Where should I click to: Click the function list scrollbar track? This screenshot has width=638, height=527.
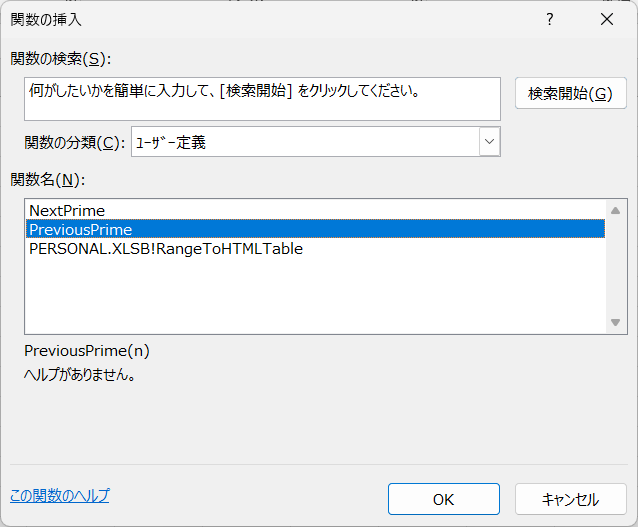615,267
